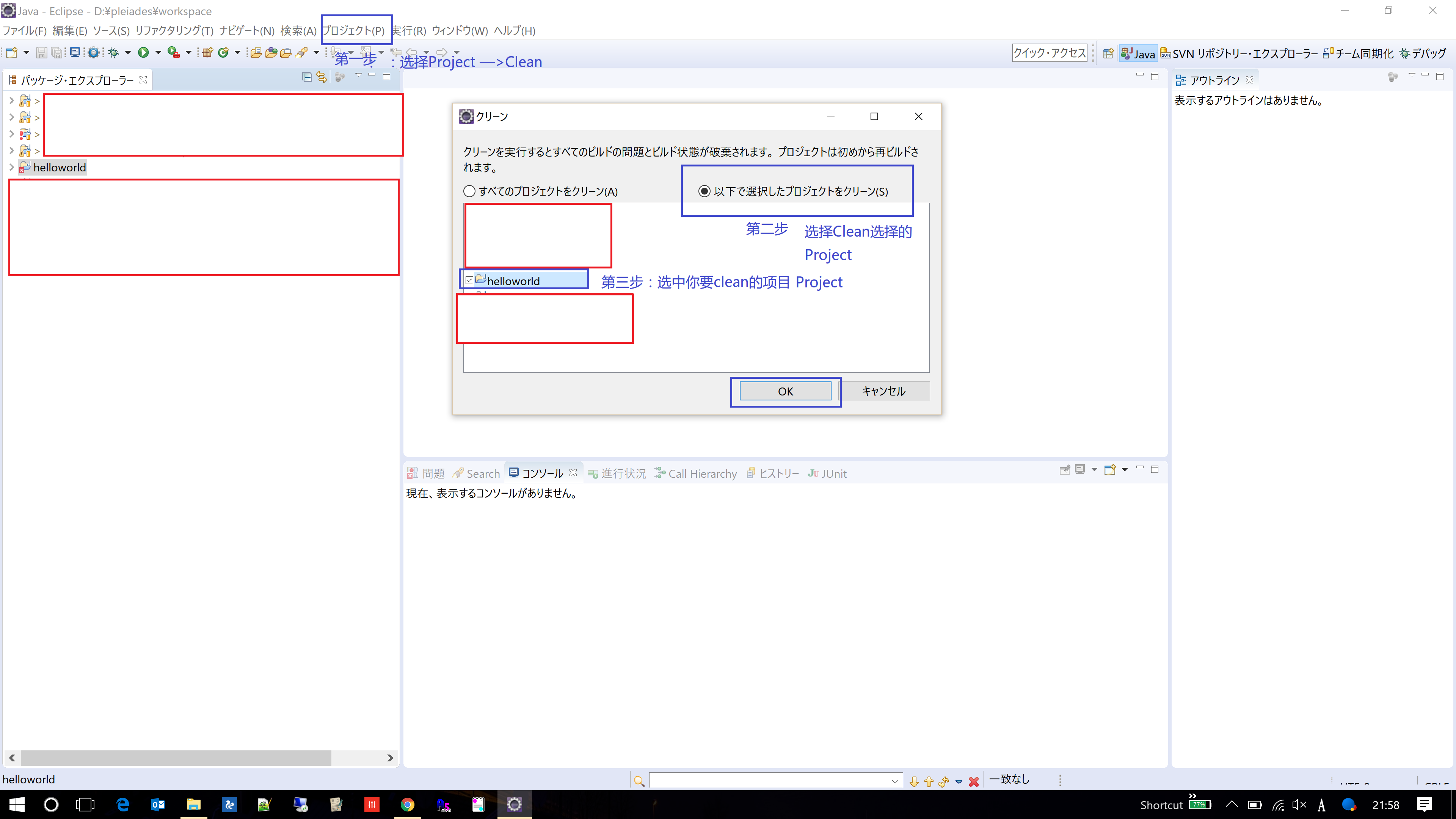This screenshot has height=819, width=1456.
Task: Toggle the helloworld checkbox in Clean dialog
Action: (x=470, y=280)
